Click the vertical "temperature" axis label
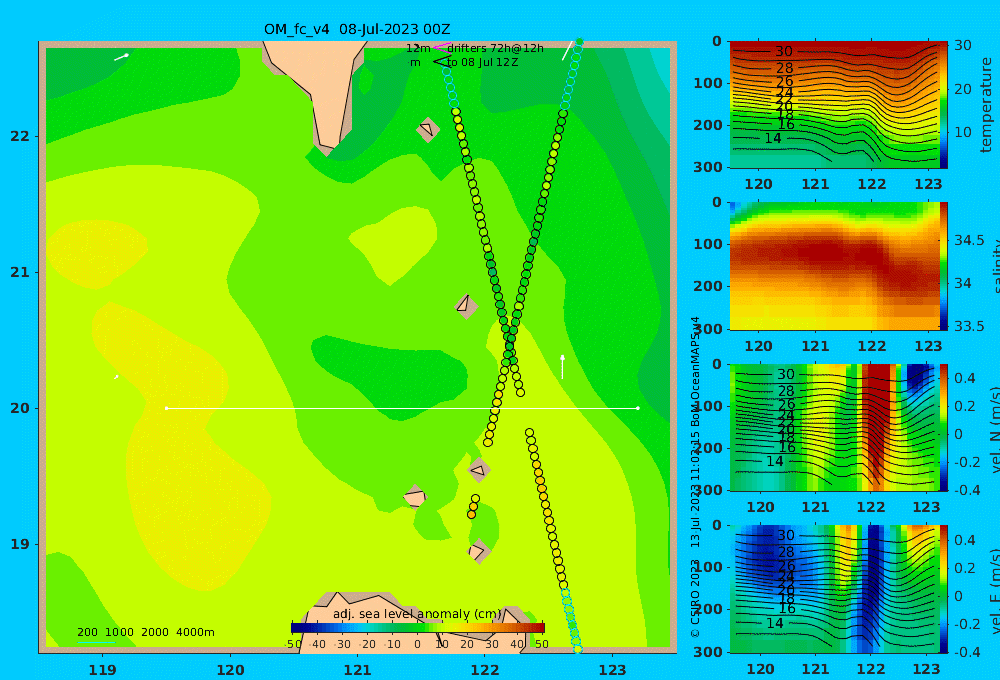Image resolution: width=1000 pixels, height=680 pixels. pos(986,105)
